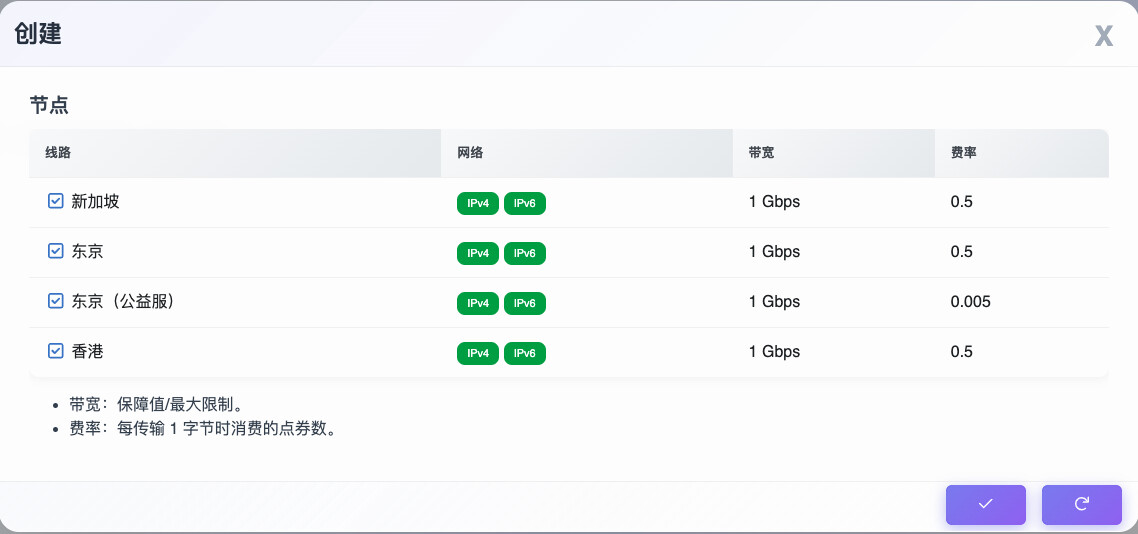This screenshot has width=1138, height=534.
Task: Click the IPv4 badge for 香港
Action: point(478,353)
